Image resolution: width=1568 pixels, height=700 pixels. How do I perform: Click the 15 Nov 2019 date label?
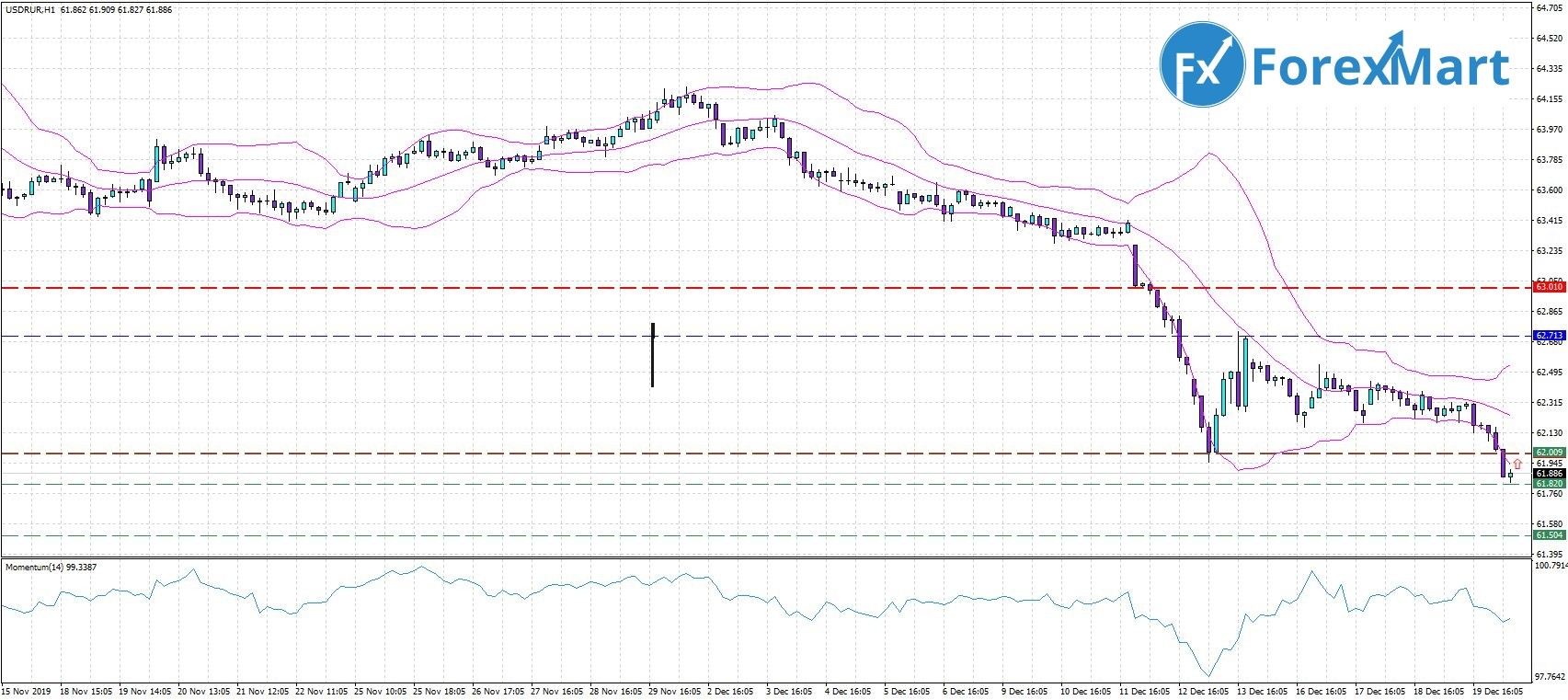26,690
